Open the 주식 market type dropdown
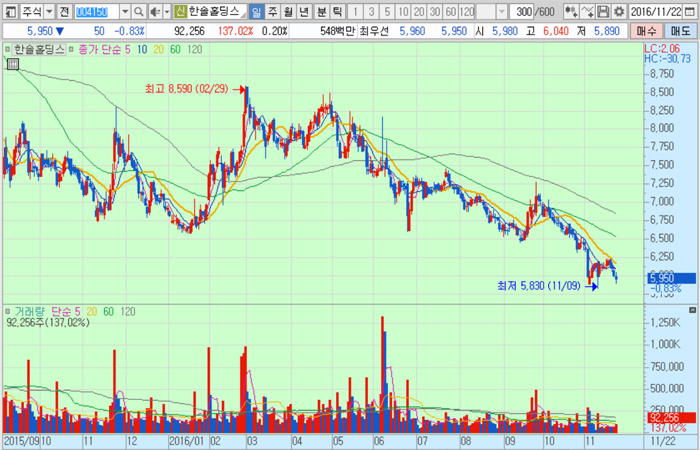This screenshot has width=700, height=450. pos(47,10)
